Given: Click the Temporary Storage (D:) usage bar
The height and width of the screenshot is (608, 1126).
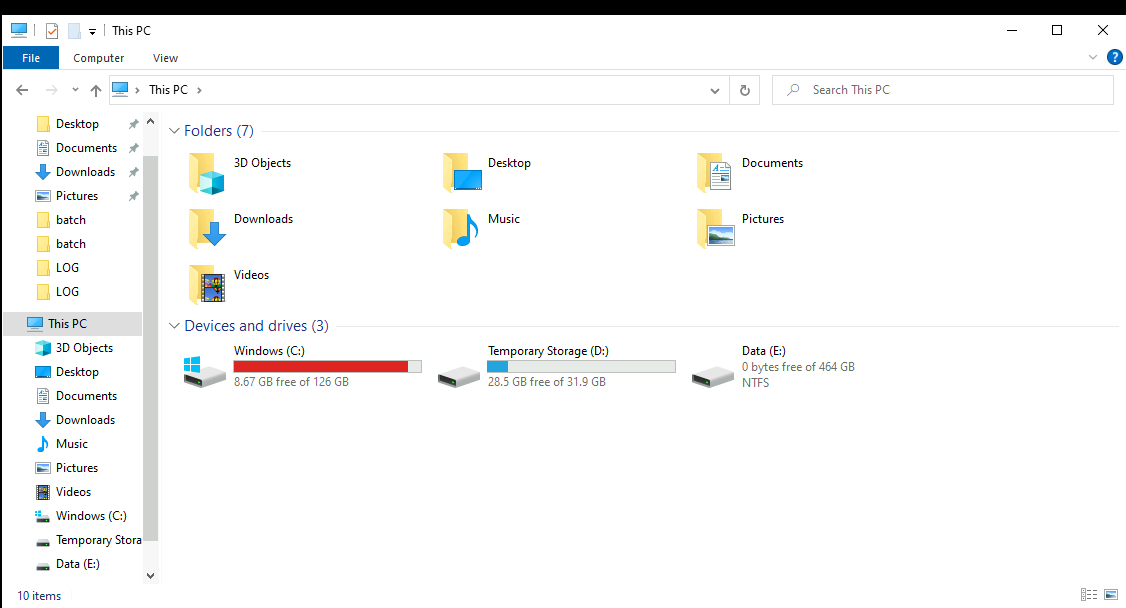Looking at the screenshot, I should tap(582, 366).
